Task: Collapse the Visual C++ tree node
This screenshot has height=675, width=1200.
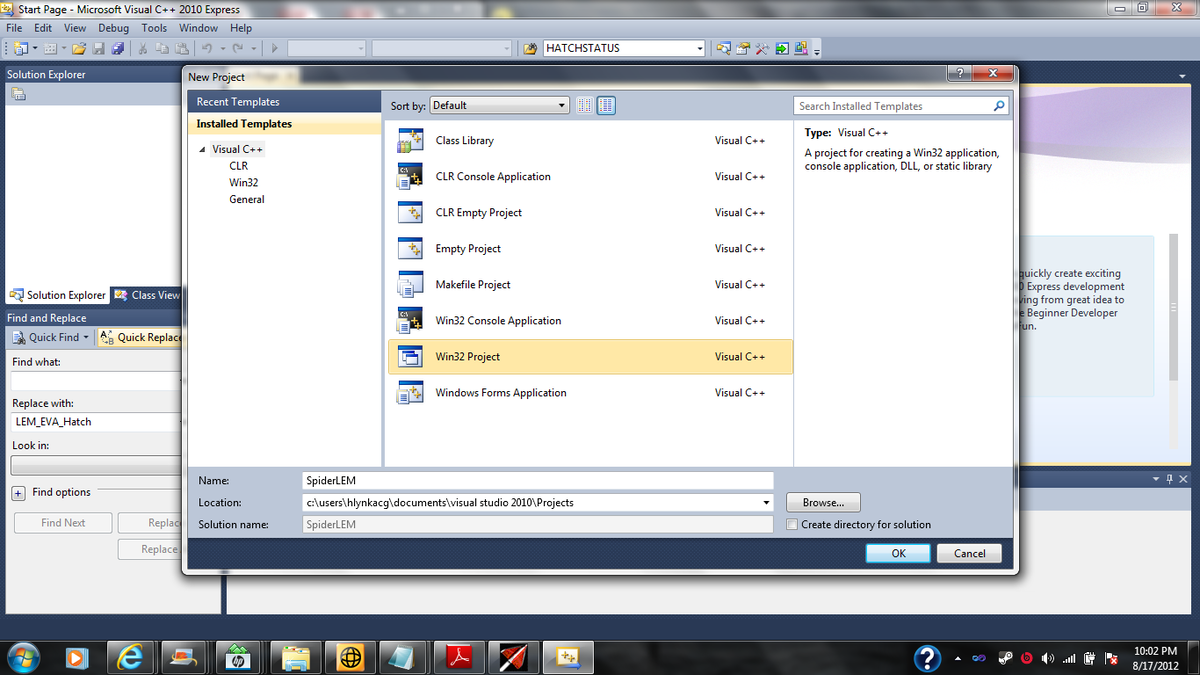Action: [203, 150]
